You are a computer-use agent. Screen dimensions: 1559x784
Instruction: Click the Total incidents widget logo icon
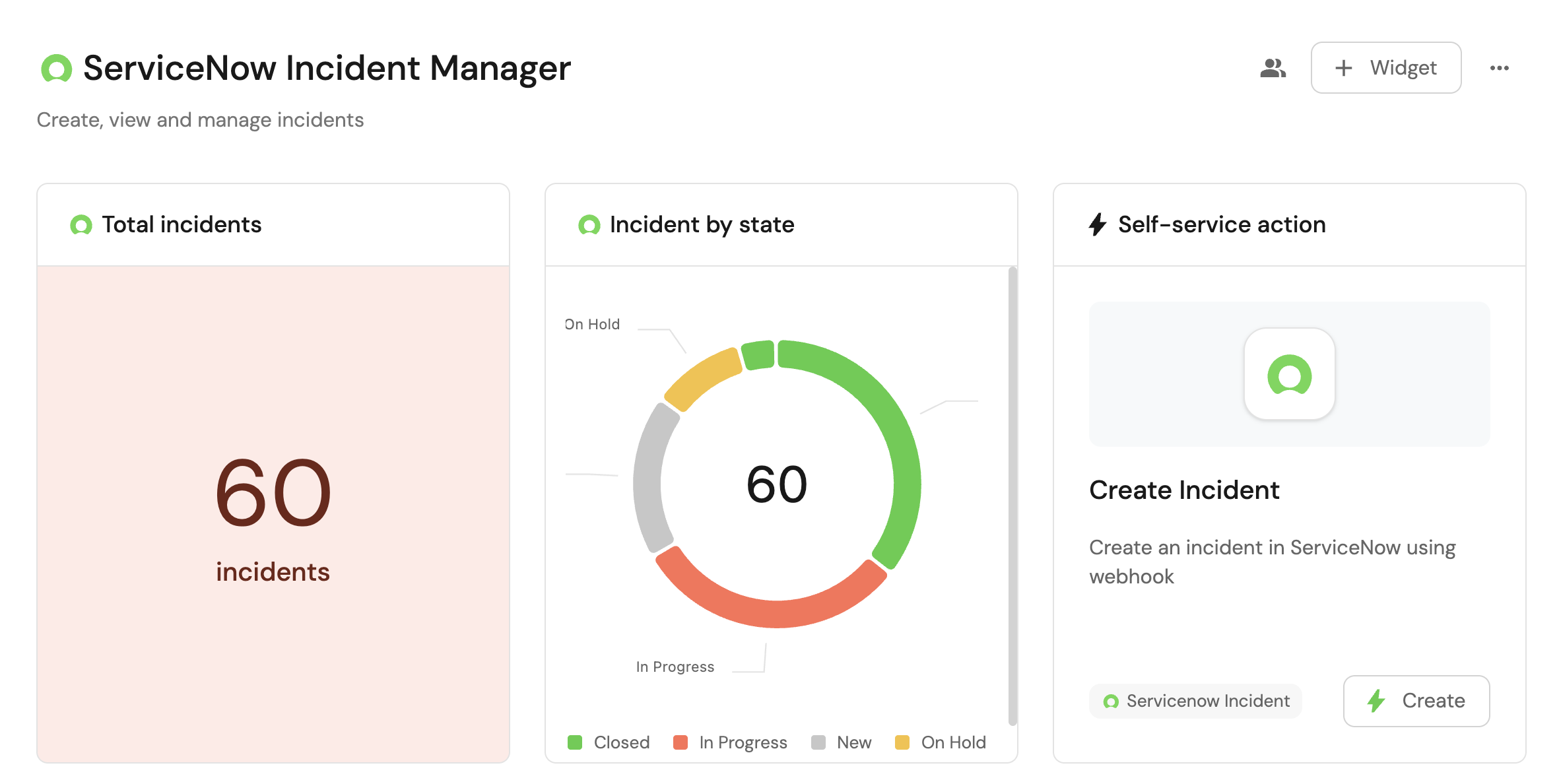click(81, 225)
